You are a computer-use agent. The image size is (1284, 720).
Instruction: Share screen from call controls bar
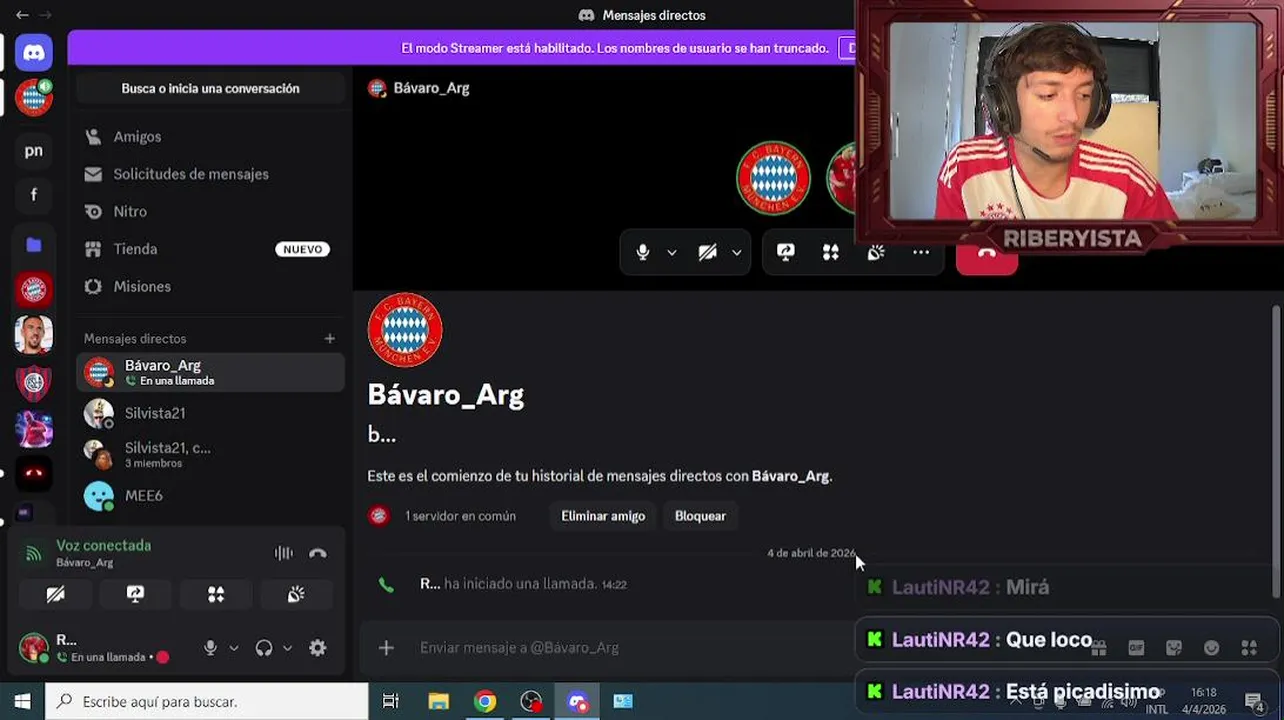[786, 253]
